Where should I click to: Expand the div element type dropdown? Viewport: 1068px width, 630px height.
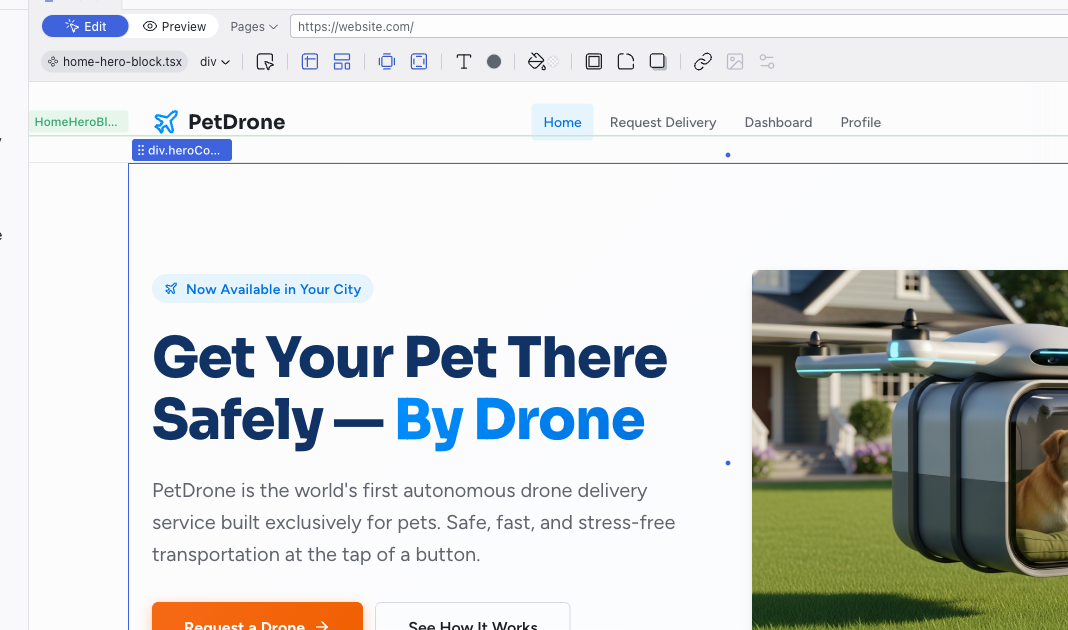[x=215, y=62]
